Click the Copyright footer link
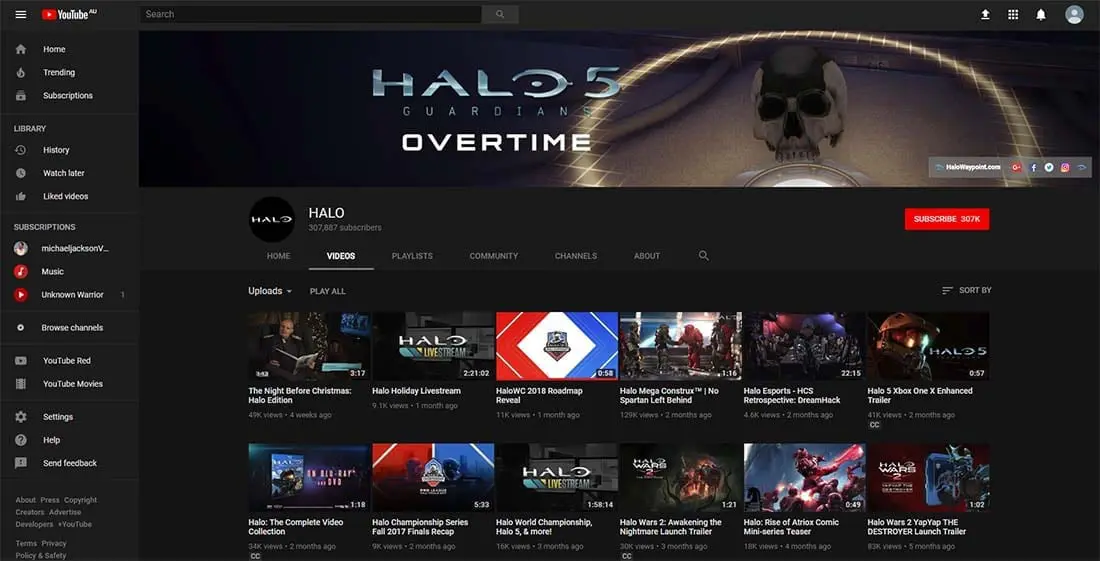This screenshot has width=1100, height=561. click(81, 500)
